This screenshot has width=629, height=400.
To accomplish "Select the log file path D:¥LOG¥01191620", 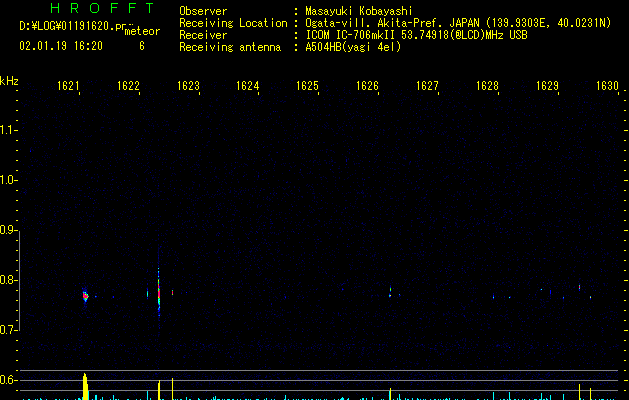I will tap(72, 26).
